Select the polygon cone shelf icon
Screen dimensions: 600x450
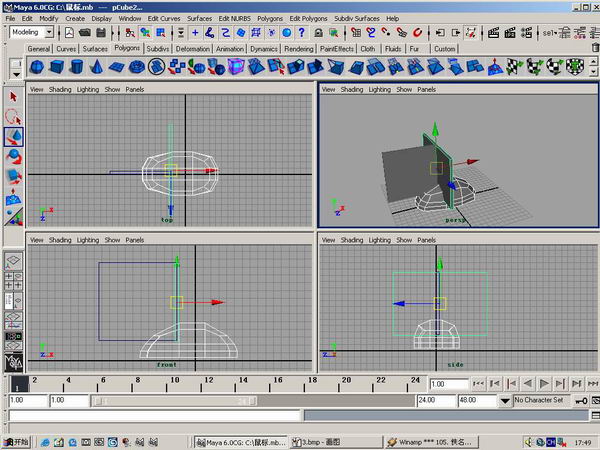point(96,67)
